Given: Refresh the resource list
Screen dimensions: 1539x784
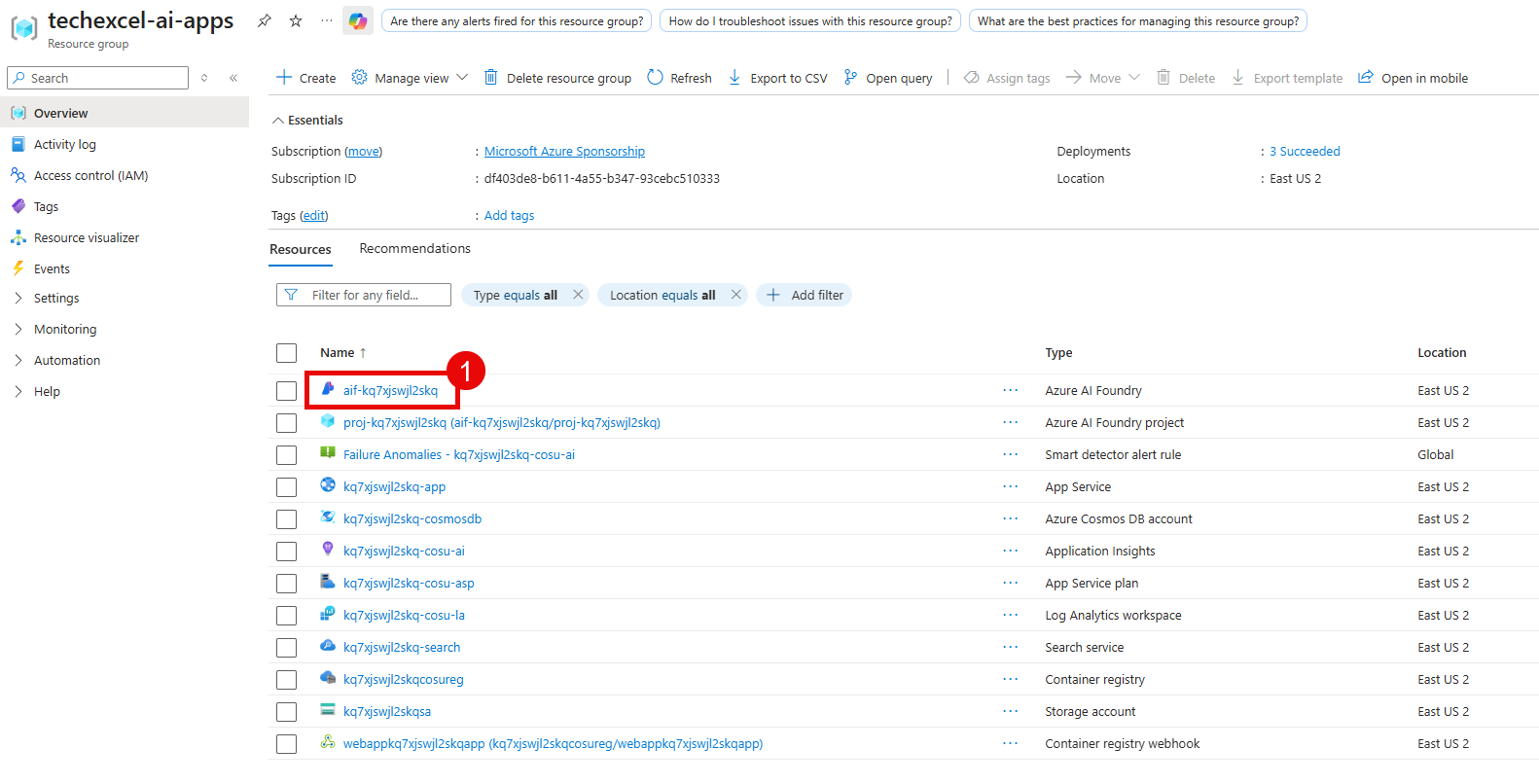Looking at the screenshot, I should point(679,78).
